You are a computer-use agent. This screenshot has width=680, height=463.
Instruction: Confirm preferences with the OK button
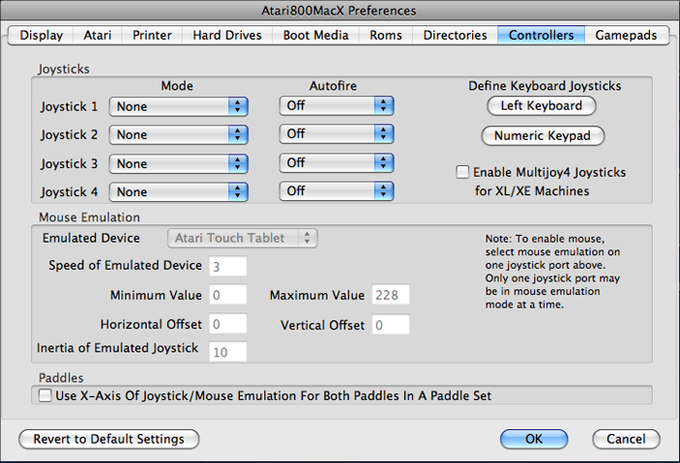[534, 438]
